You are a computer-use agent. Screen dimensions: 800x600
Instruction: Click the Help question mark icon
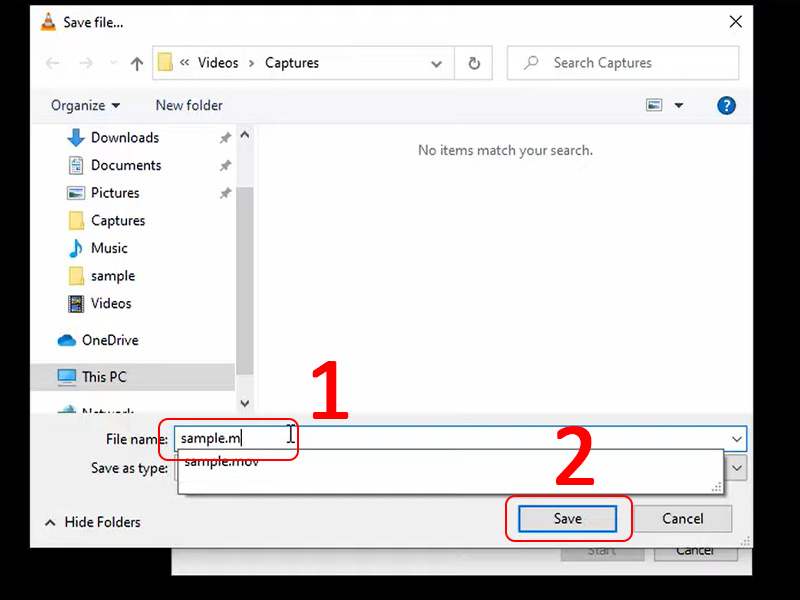click(726, 105)
